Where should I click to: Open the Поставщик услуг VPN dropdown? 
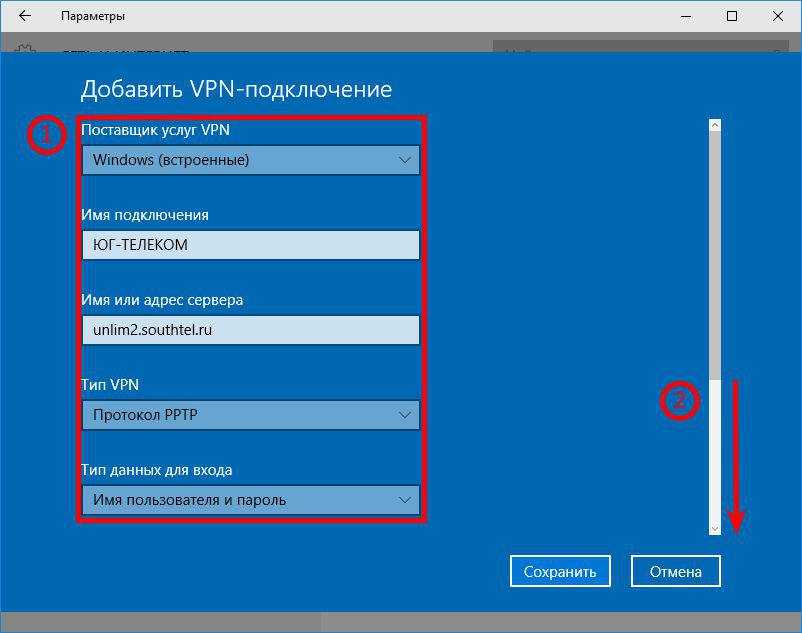point(250,159)
